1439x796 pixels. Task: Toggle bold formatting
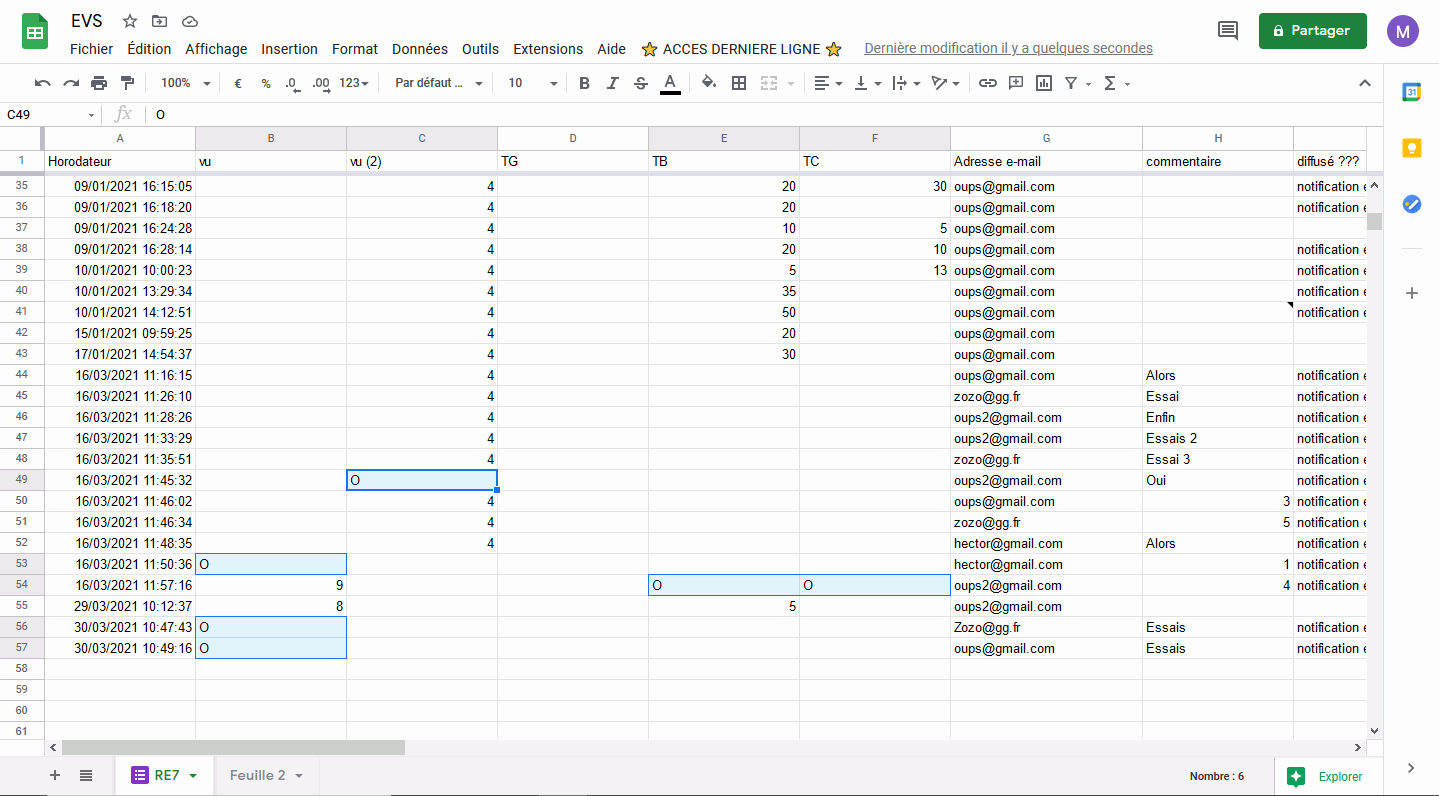click(x=584, y=83)
